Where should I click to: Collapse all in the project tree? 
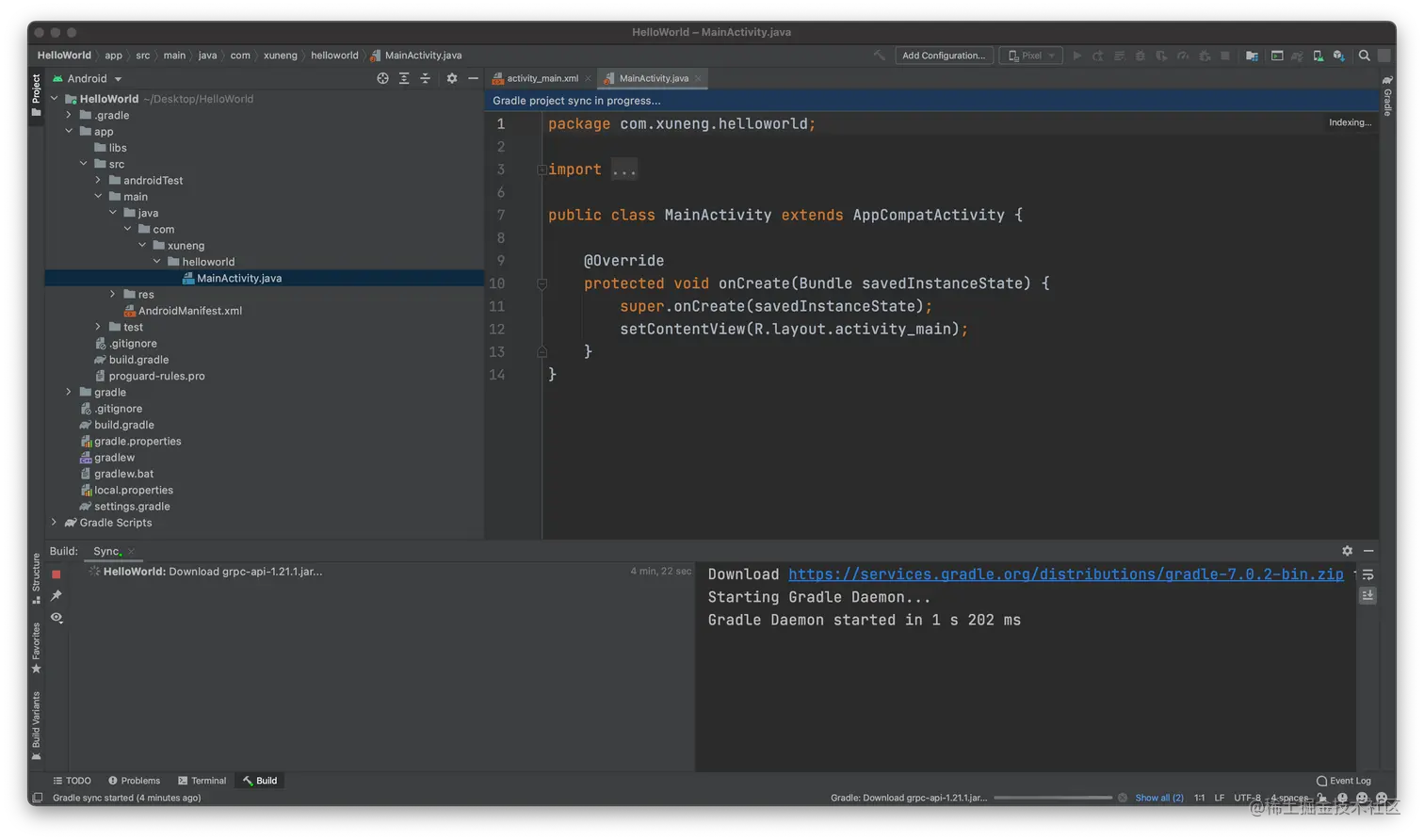[425, 78]
